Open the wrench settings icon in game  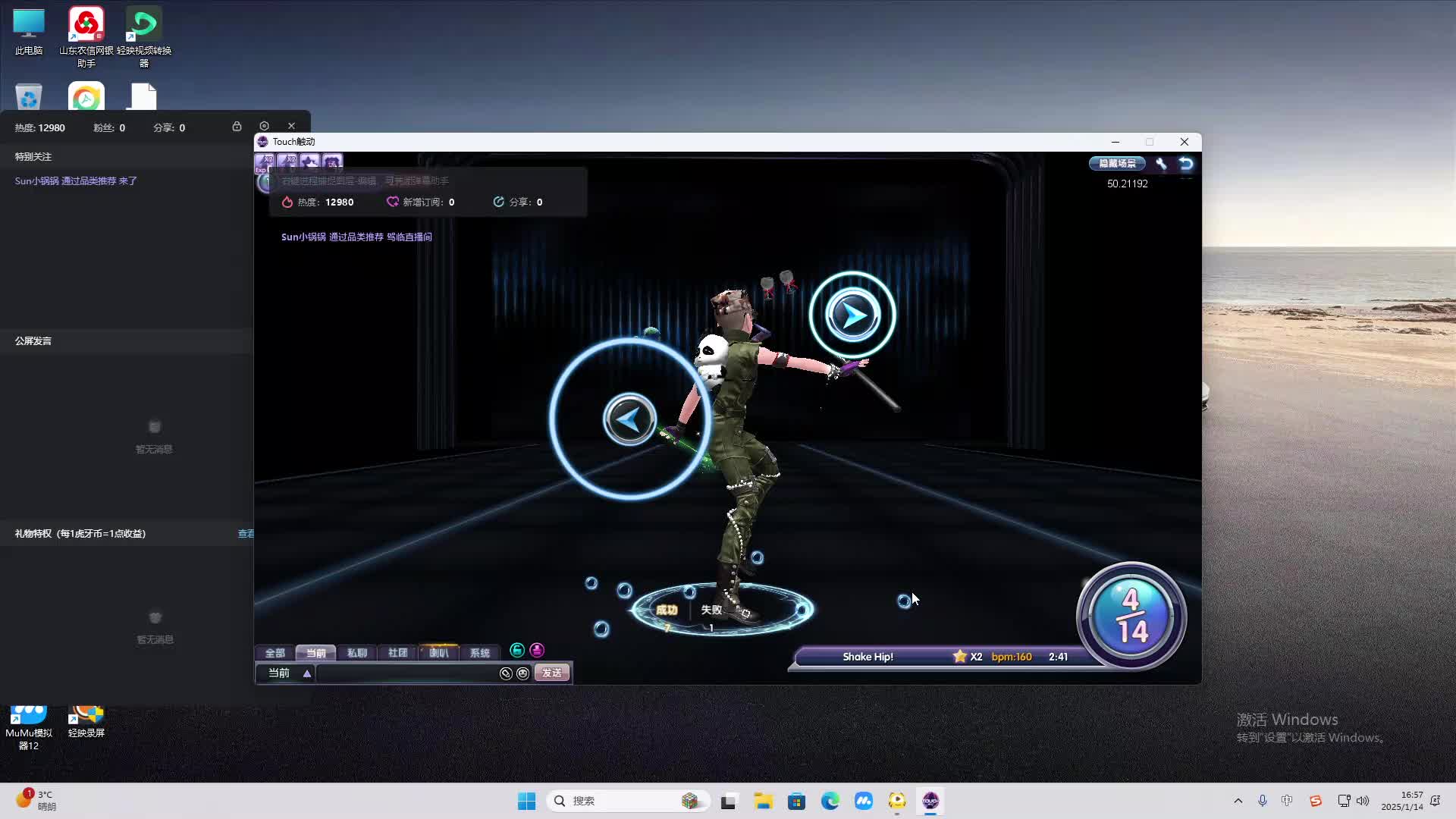point(1161,163)
